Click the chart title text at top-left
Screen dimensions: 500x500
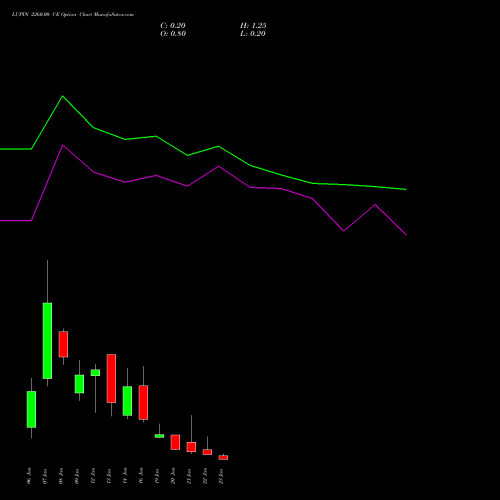pos(73,15)
